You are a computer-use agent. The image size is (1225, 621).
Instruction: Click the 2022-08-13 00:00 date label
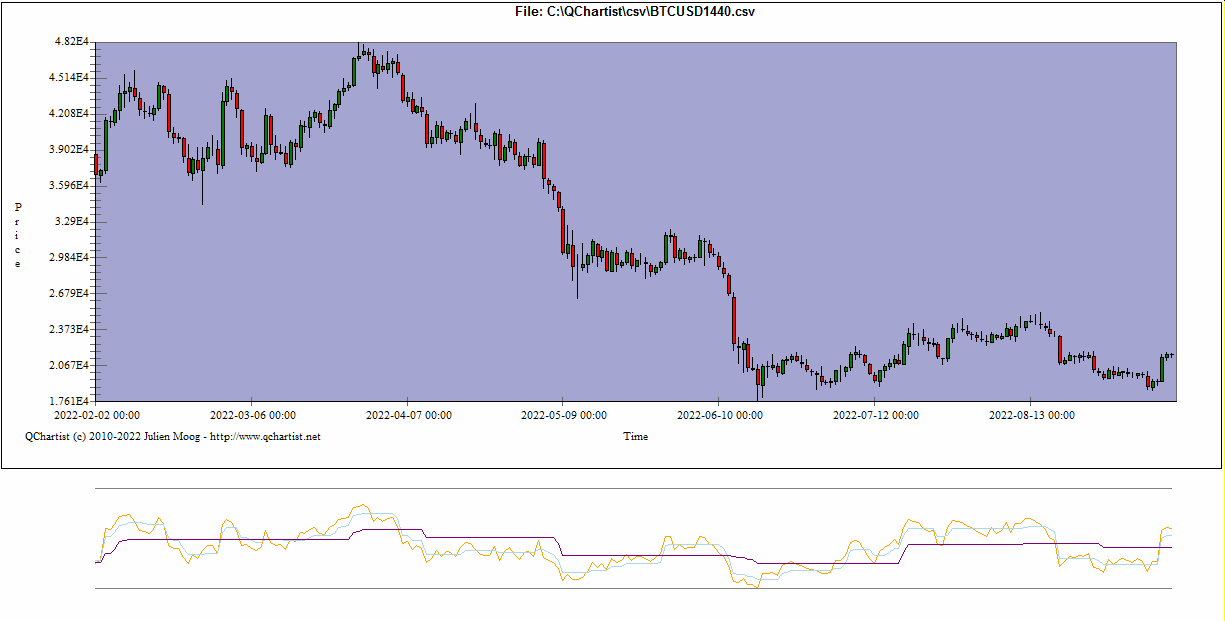[1032, 414]
